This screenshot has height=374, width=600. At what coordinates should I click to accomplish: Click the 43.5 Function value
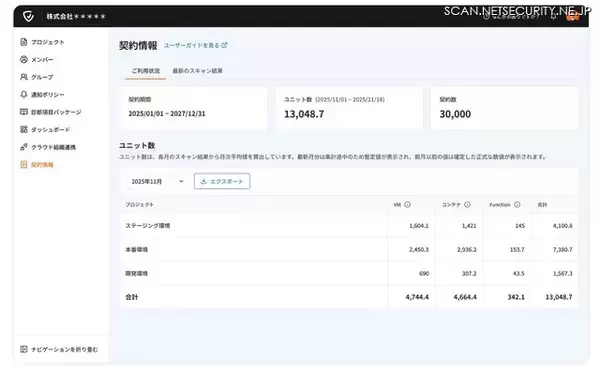pos(518,273)
